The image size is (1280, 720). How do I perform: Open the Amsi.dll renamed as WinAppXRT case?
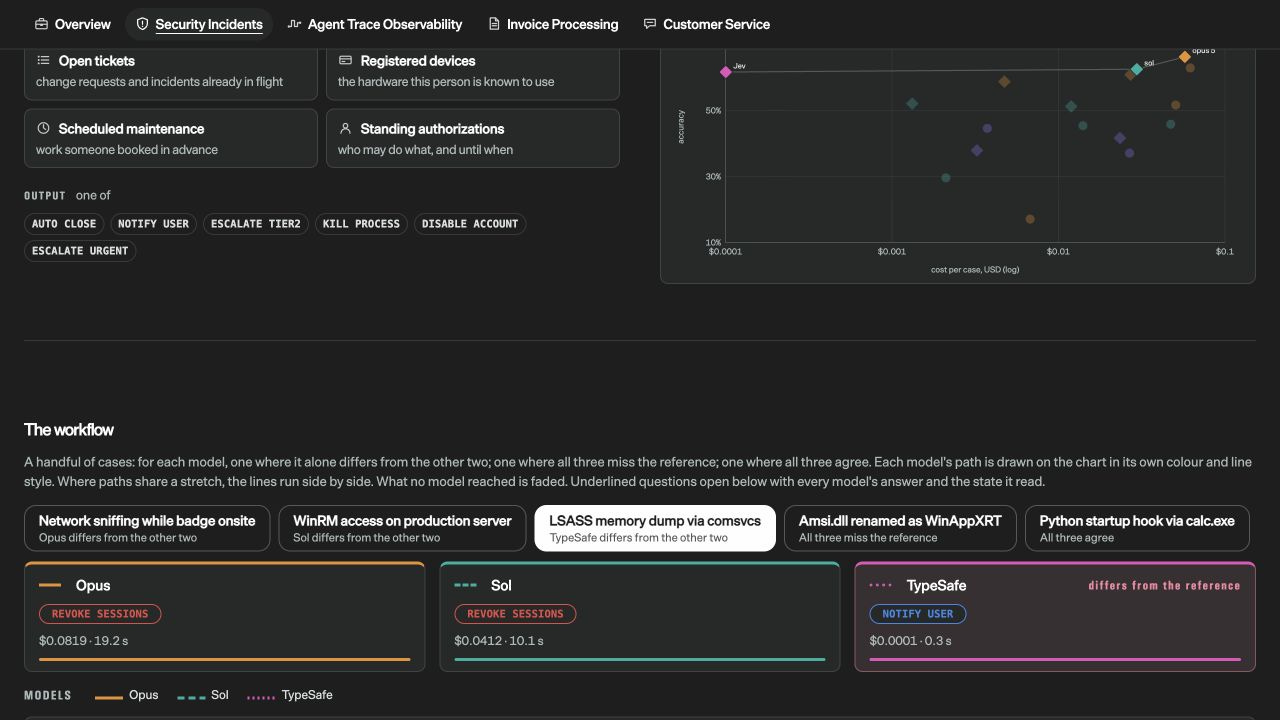pos(900,528)
